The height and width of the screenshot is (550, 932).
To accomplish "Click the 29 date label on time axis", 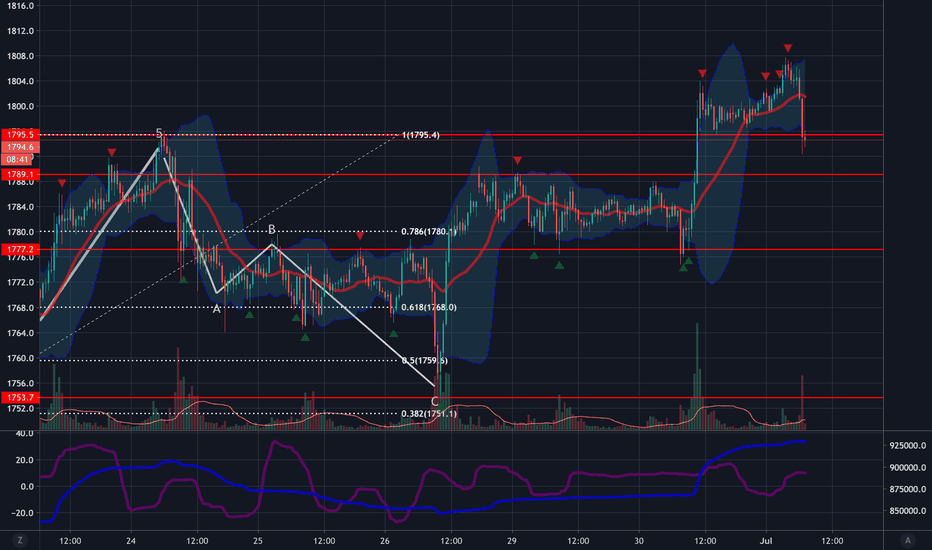I will (512, 540).
